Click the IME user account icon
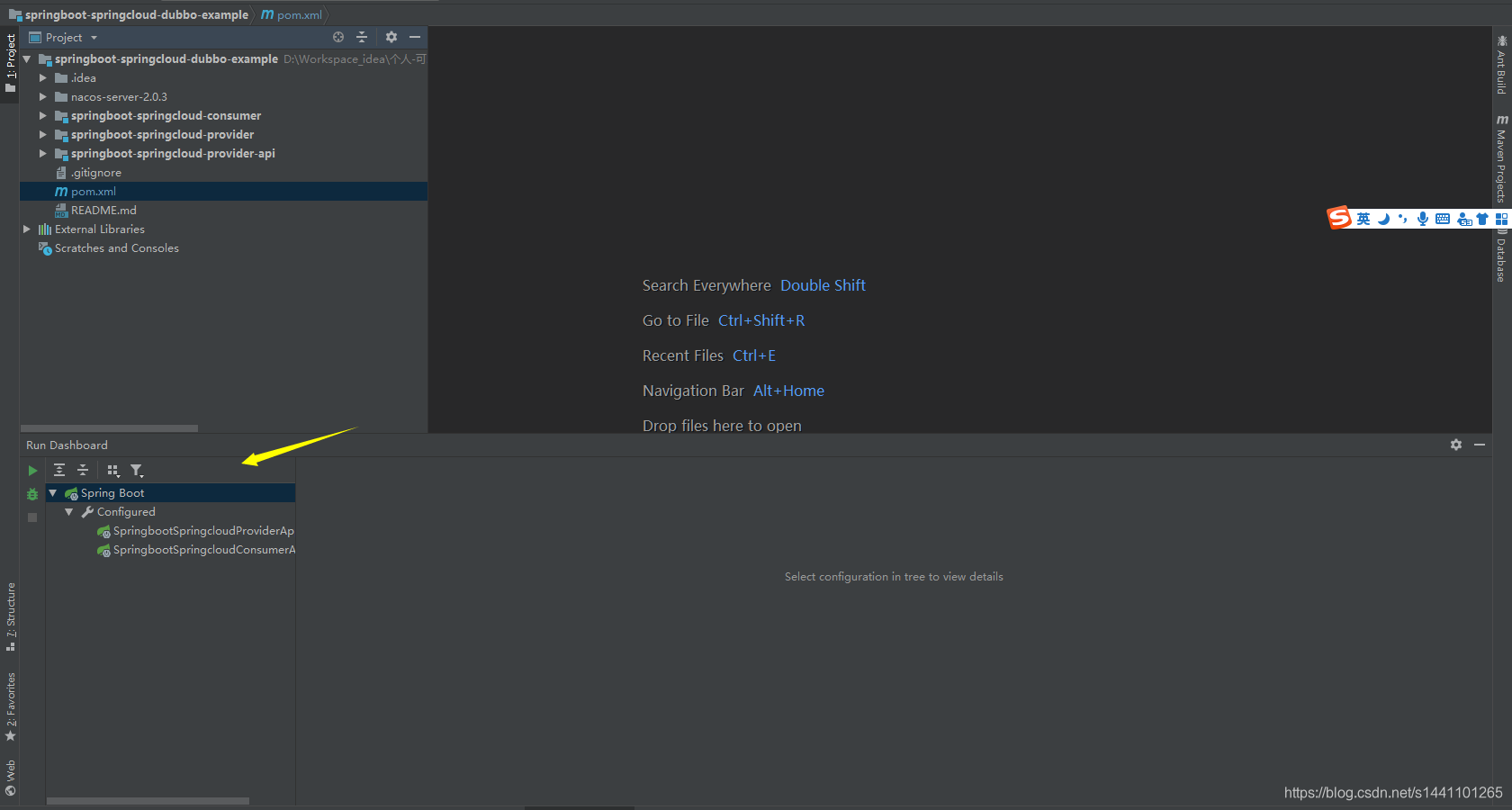The height and width of the screenshot is (810, 1512). (x=1464, y=219)
